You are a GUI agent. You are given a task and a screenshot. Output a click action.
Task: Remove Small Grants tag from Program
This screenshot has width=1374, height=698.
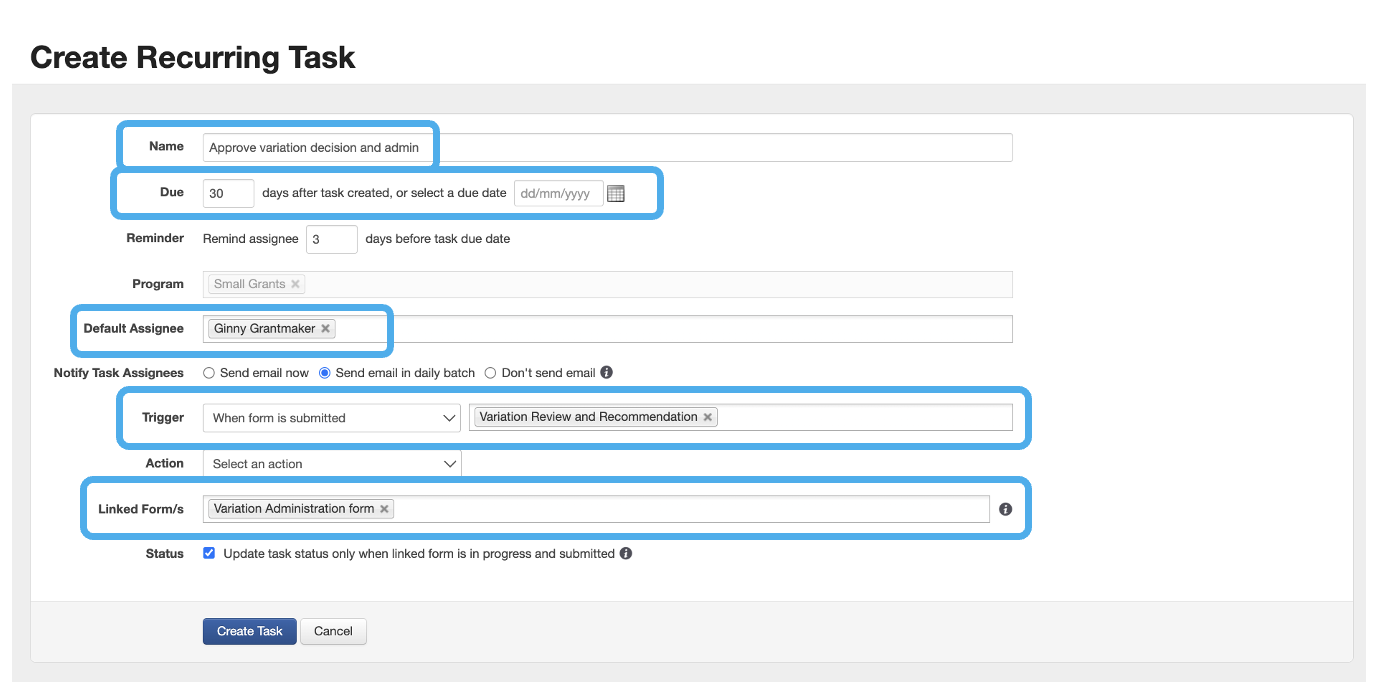click(x=295, y=284)
